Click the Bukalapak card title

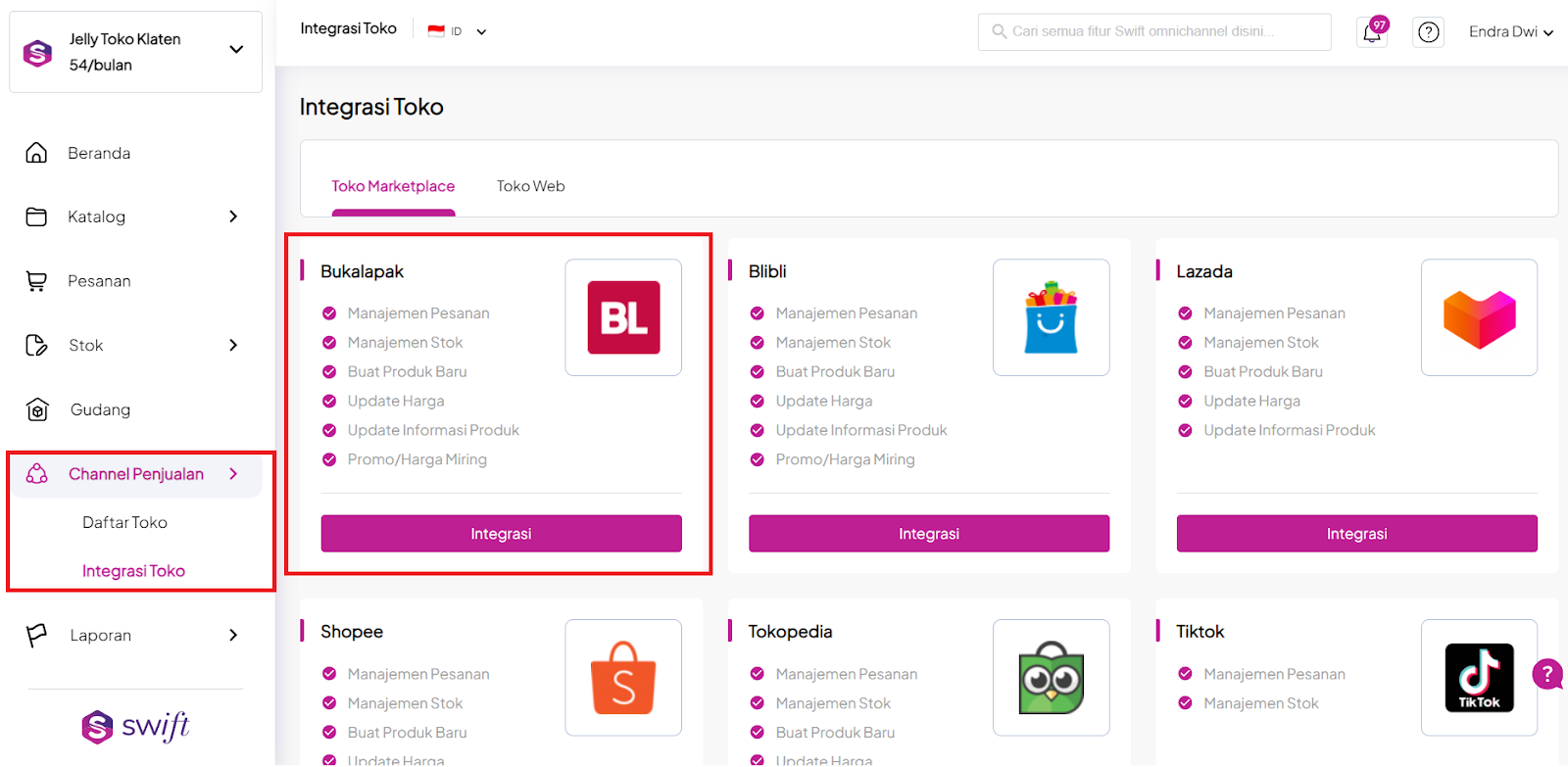pyautogui.click(x=362, y=271)
